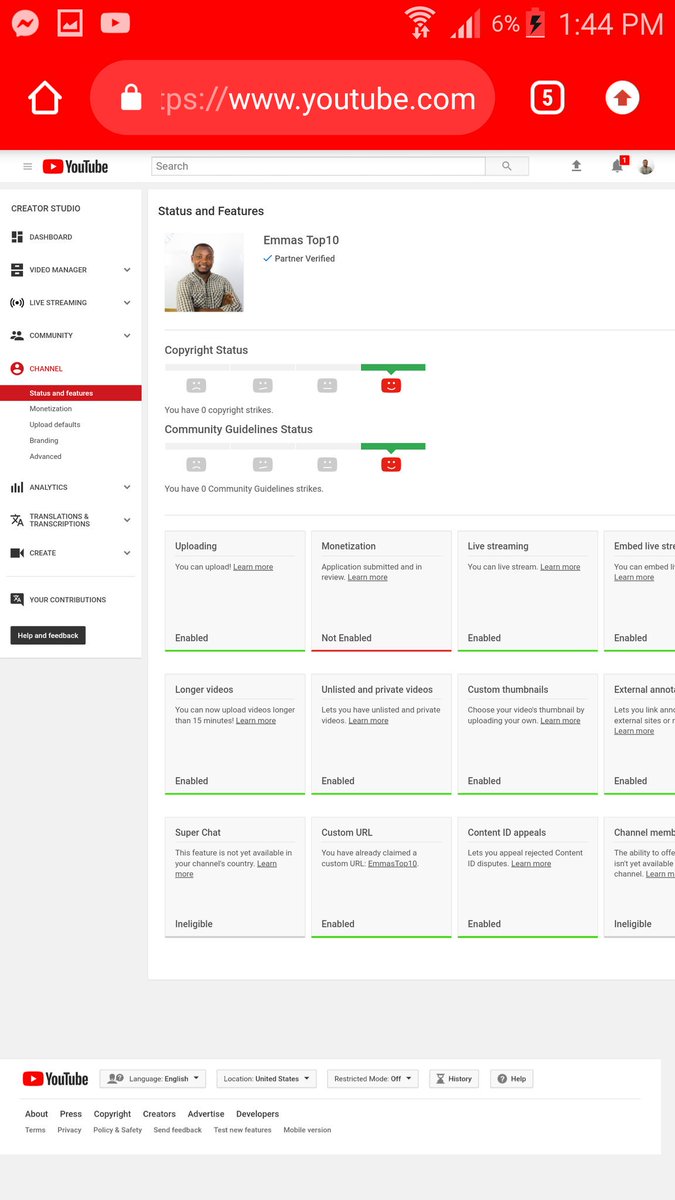Viewport: 675px width, 1200px height.
Task: Open the Copyright footer link
Action: 112,1114
